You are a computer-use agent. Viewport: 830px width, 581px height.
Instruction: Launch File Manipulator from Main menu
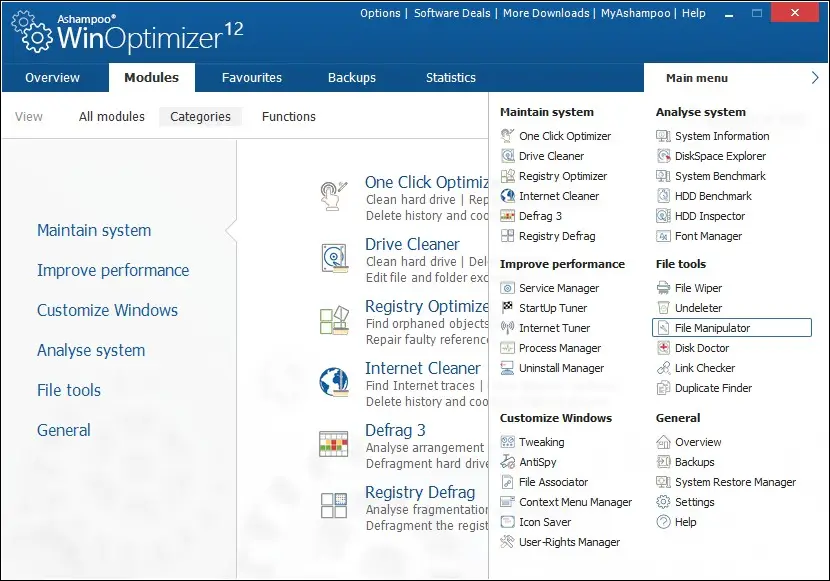tap(732, 328)
